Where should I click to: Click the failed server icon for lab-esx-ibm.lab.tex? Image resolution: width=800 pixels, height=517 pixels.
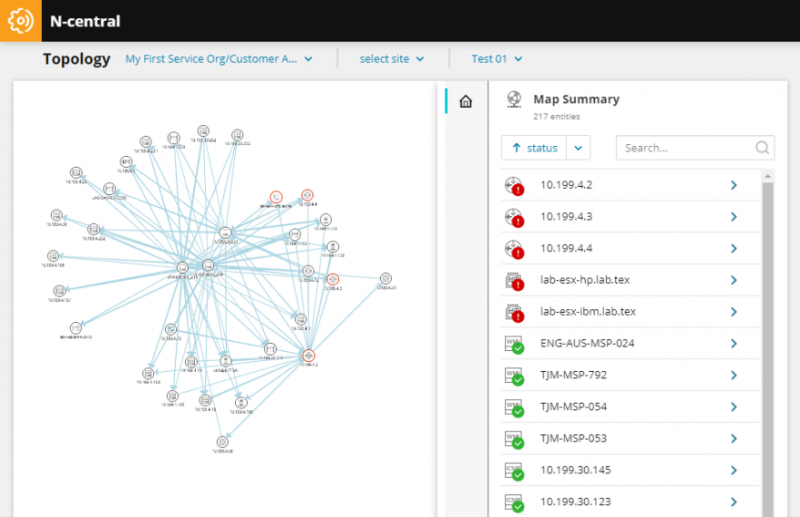click(x=514, y=312)
